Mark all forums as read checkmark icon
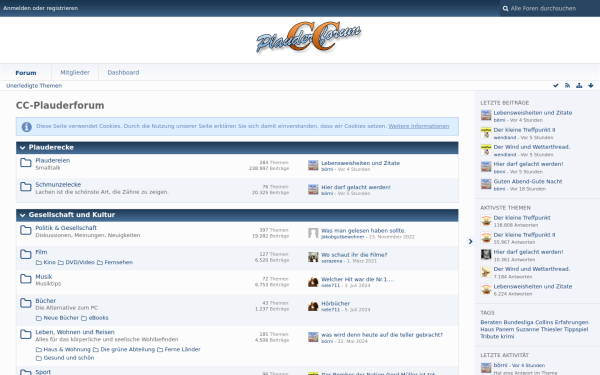This screenshot has height=375, width=600. pyautogui.click(x=556, y=86)
